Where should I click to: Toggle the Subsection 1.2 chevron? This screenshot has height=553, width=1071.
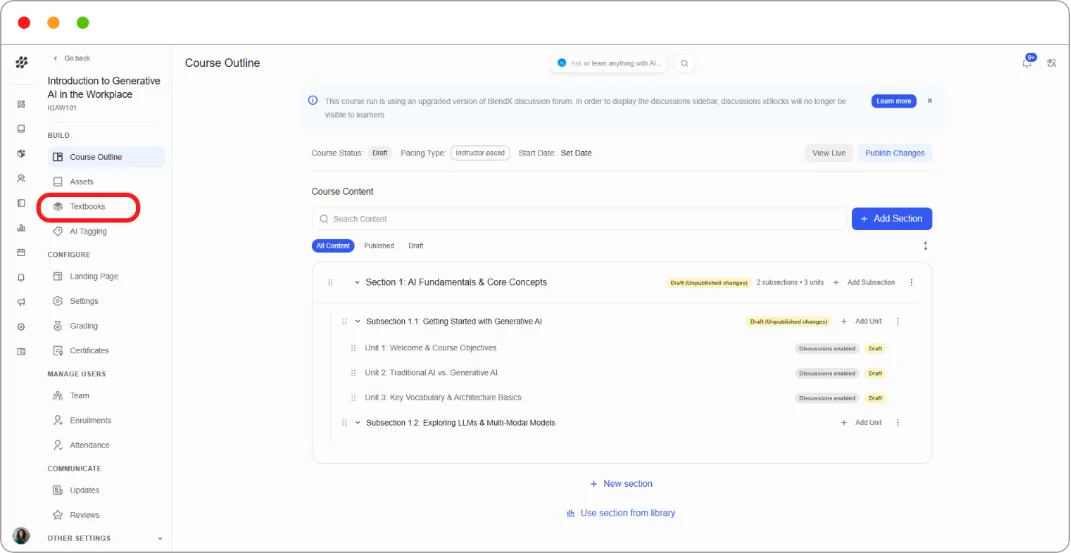[x=357, y=423]
